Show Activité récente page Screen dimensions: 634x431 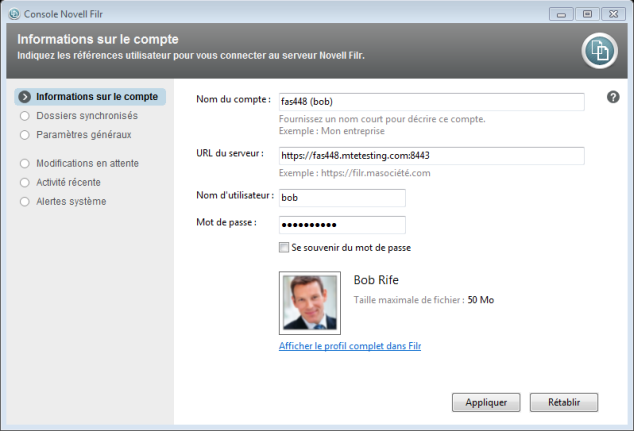pos(68,182)
